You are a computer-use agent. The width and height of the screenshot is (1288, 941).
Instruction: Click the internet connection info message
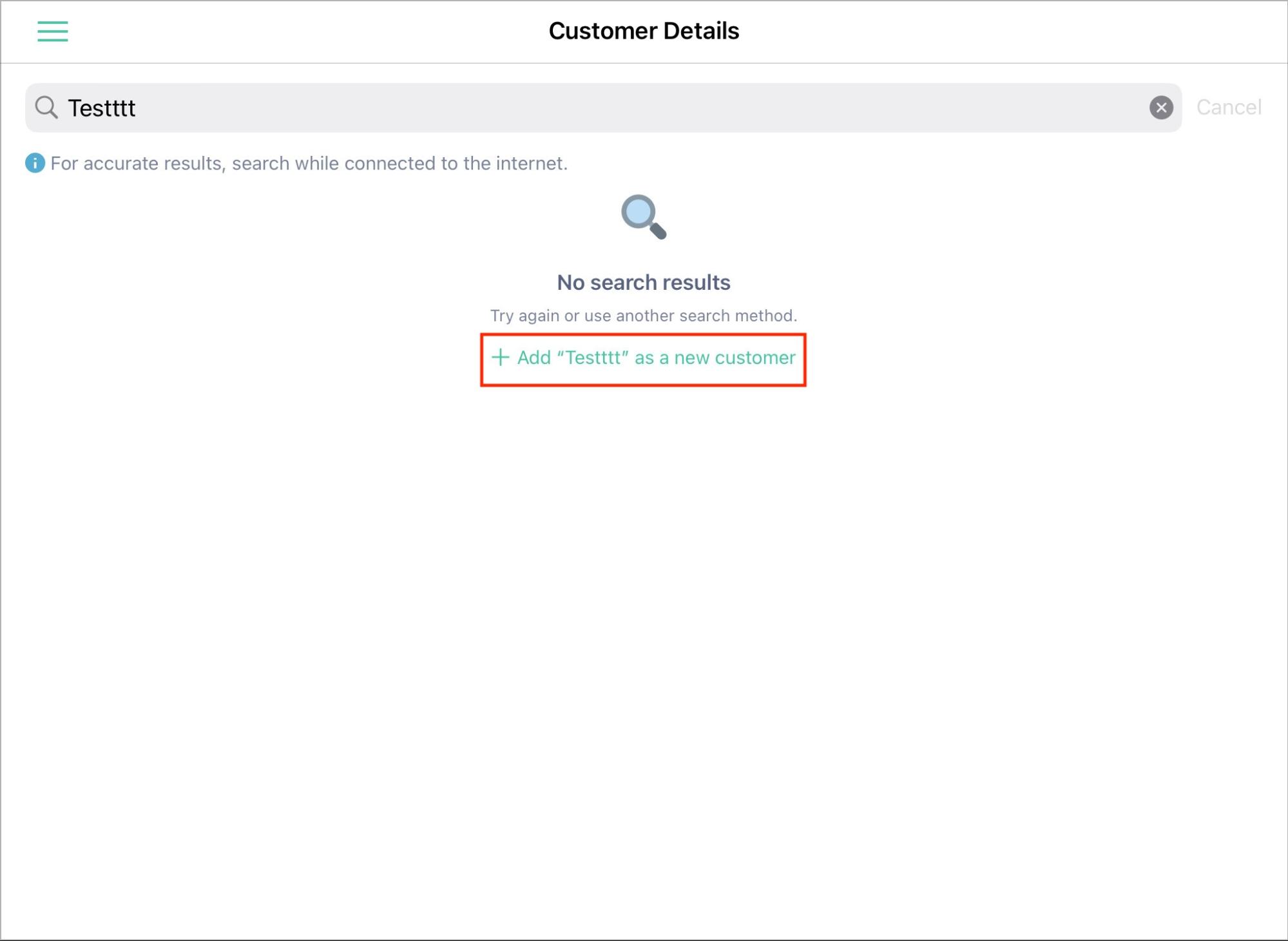309,163
